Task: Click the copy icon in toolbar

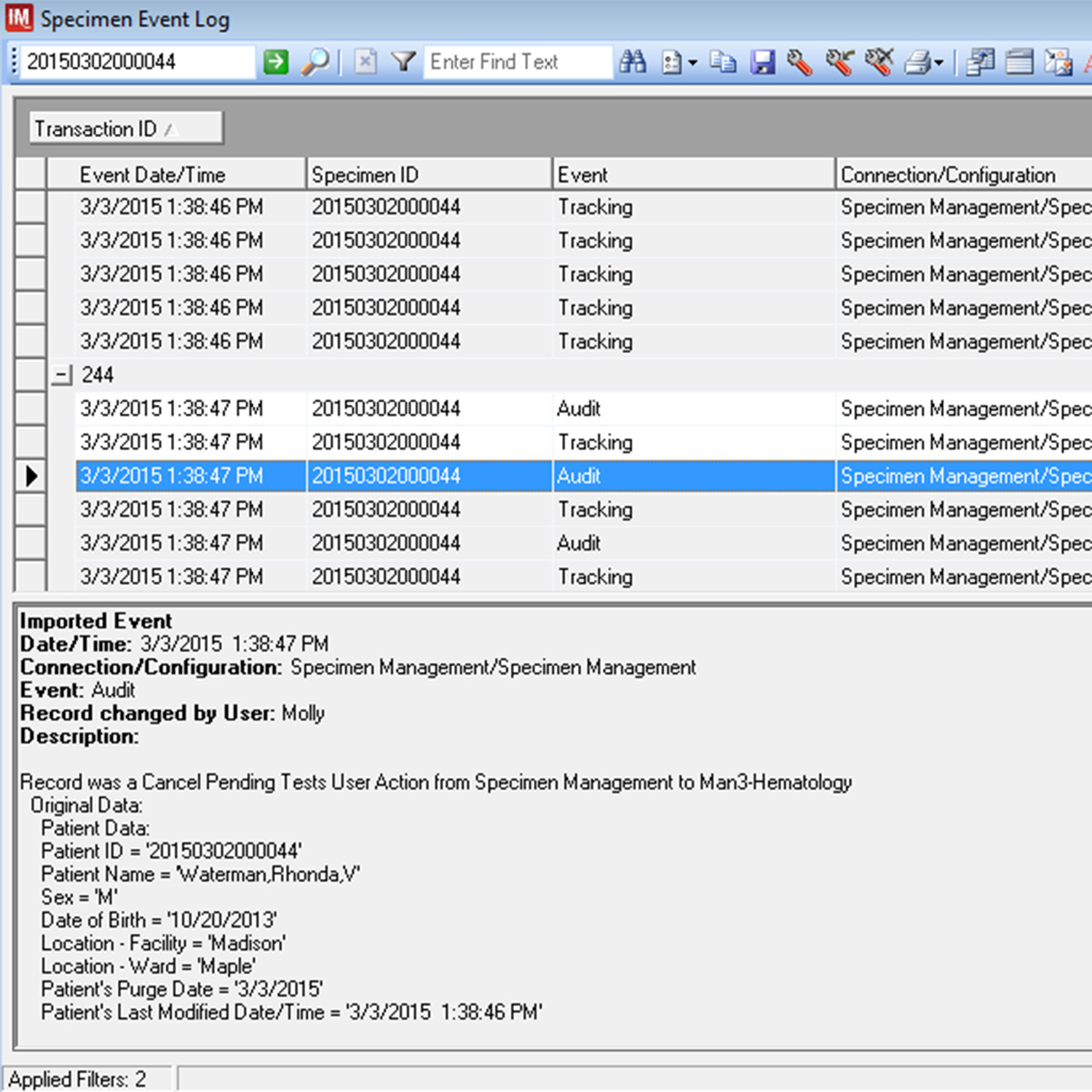Action: coord(723,62)
